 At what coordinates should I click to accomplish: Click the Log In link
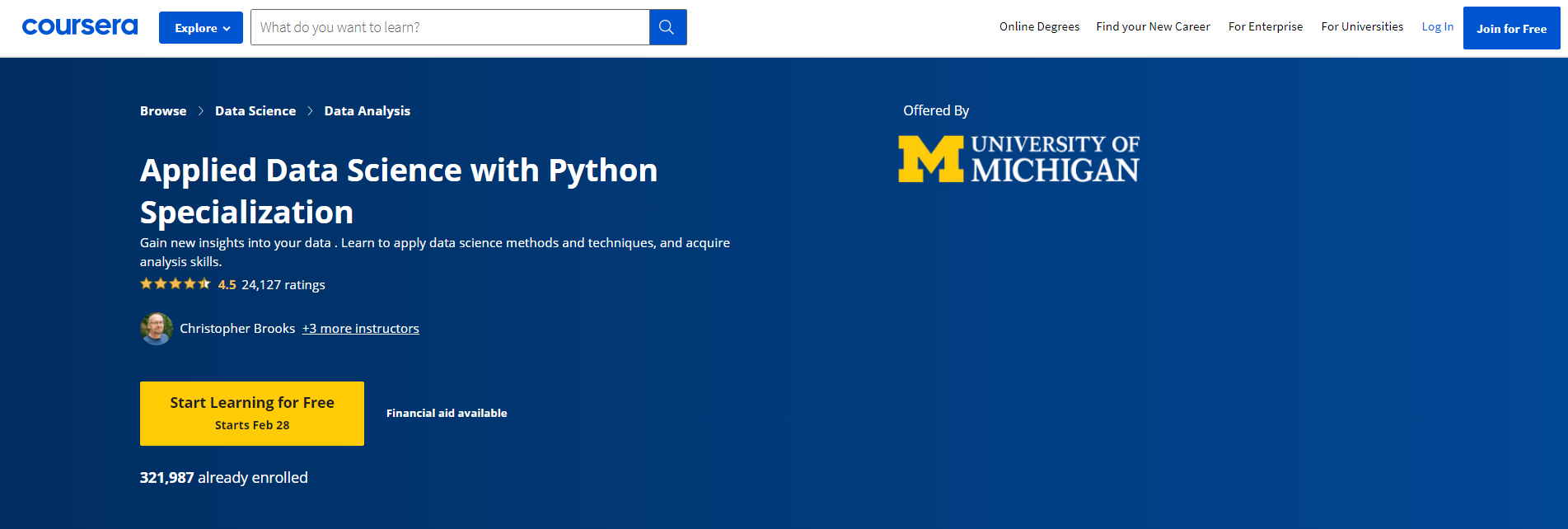point(1437,26)
